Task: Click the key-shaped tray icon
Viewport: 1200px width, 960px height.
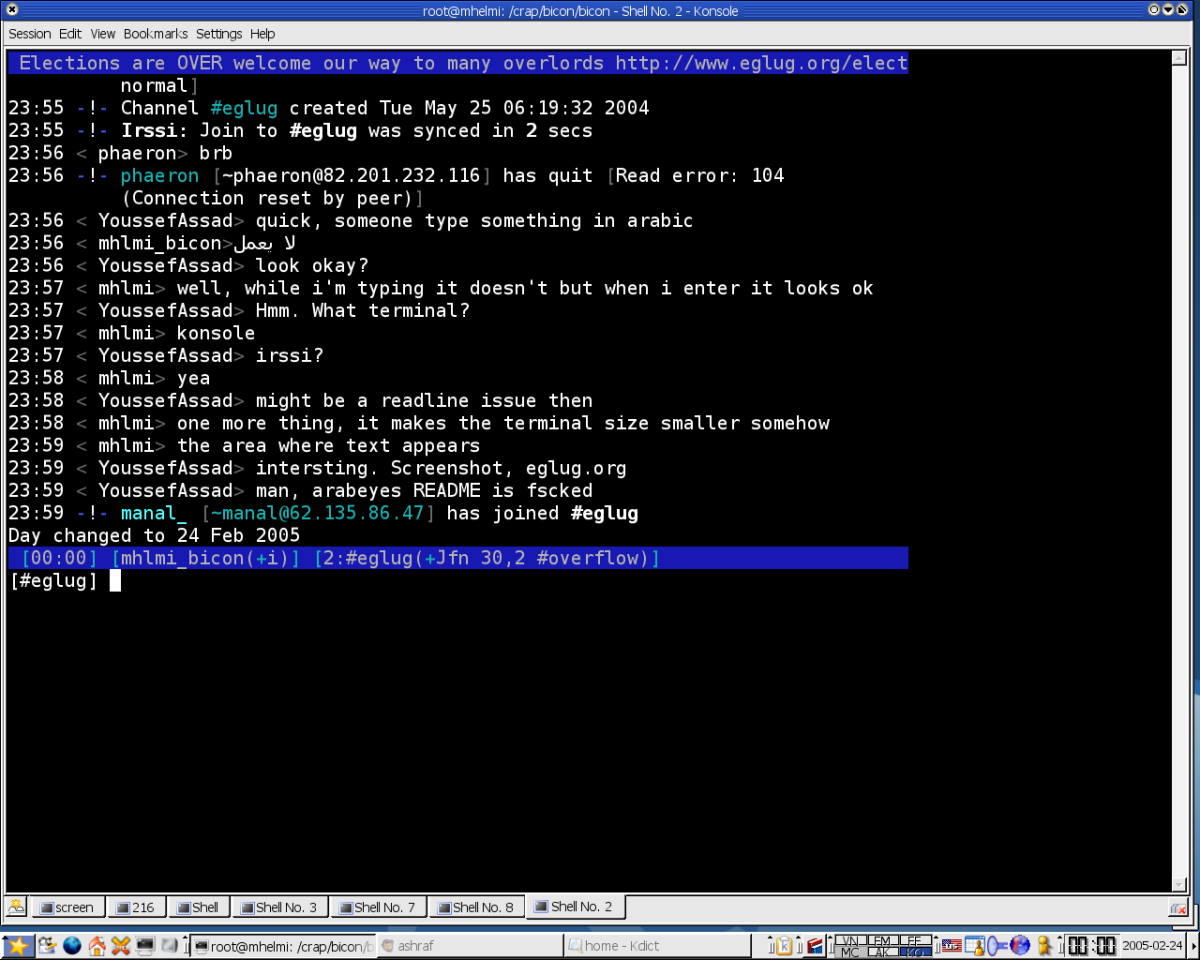Action: tap(997, 945)
